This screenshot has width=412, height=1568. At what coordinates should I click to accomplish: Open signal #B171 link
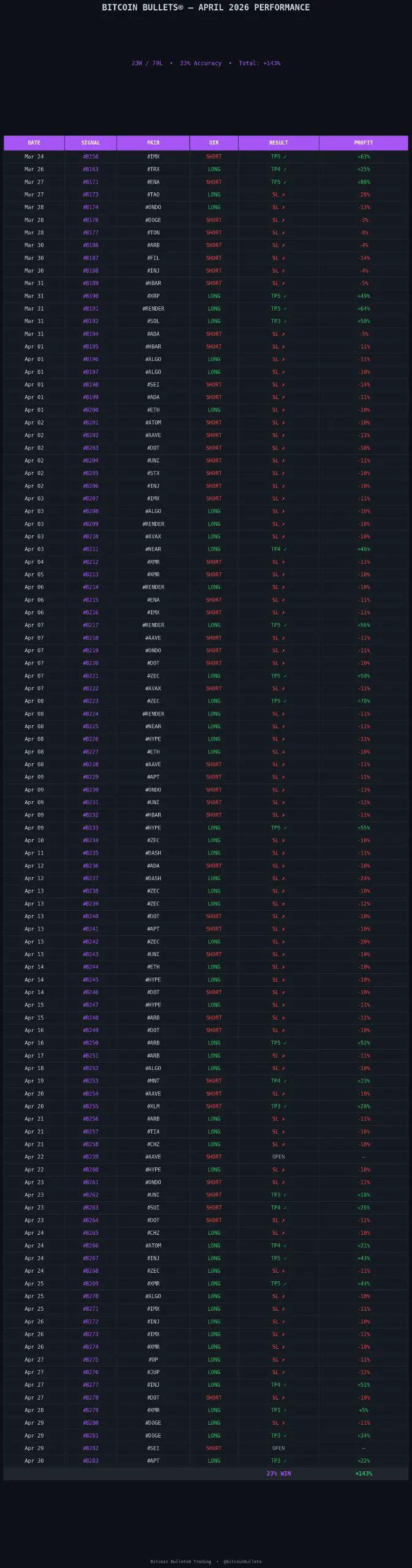91,182
